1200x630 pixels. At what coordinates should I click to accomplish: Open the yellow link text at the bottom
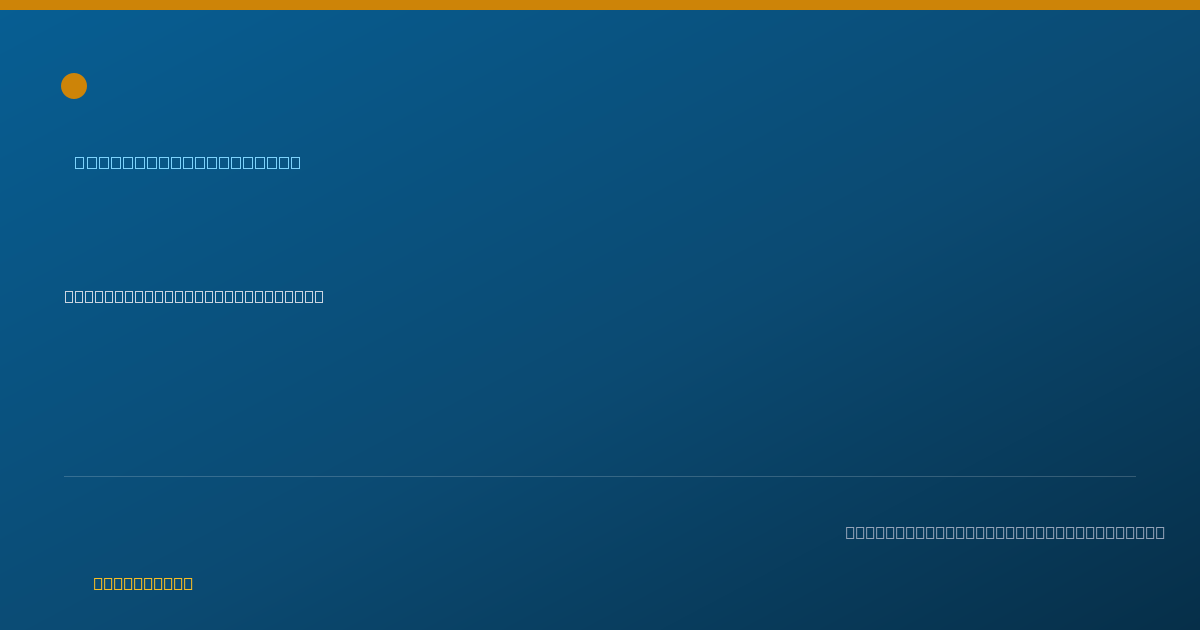(x=143, y=583)
